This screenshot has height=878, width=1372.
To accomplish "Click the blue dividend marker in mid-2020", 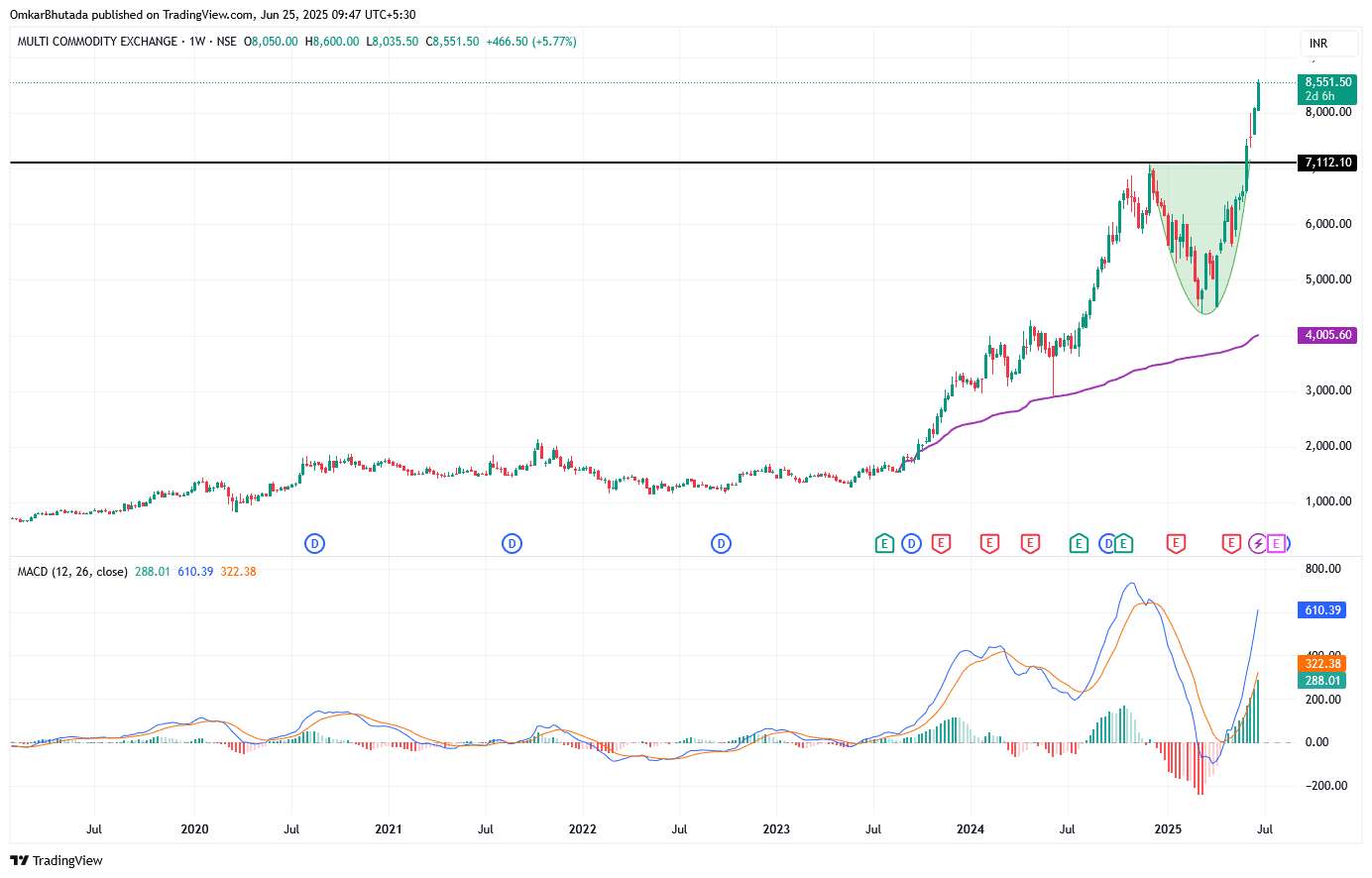I will click(x=314, y=543).
